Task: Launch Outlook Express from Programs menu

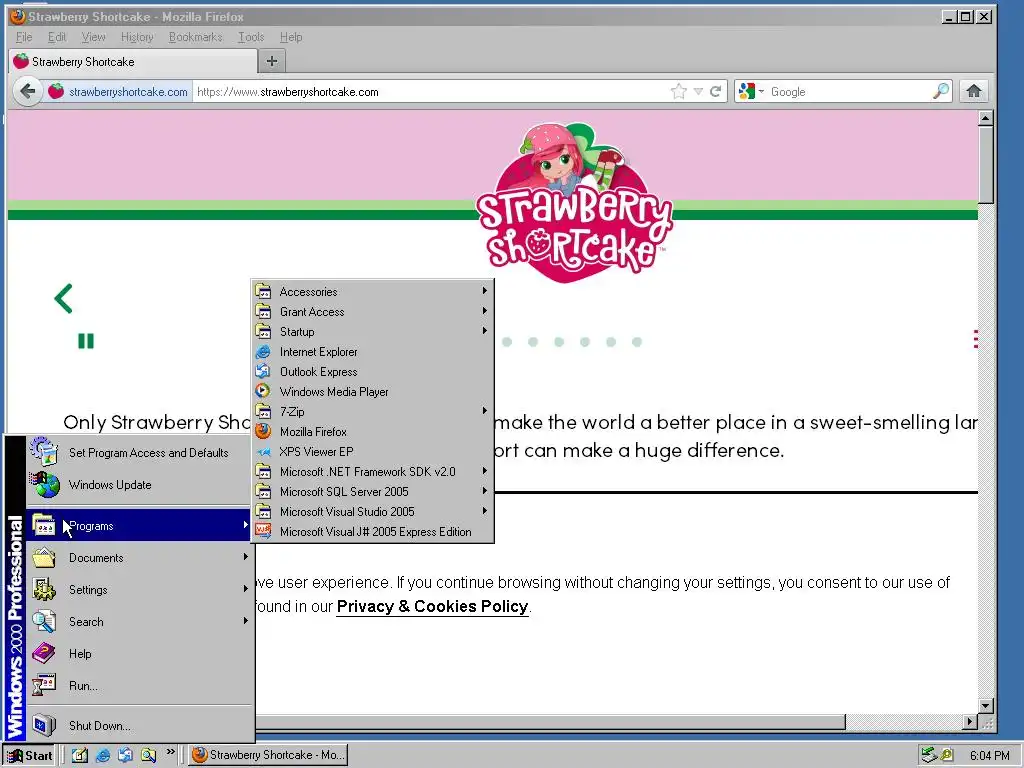Action: [372, 372]
